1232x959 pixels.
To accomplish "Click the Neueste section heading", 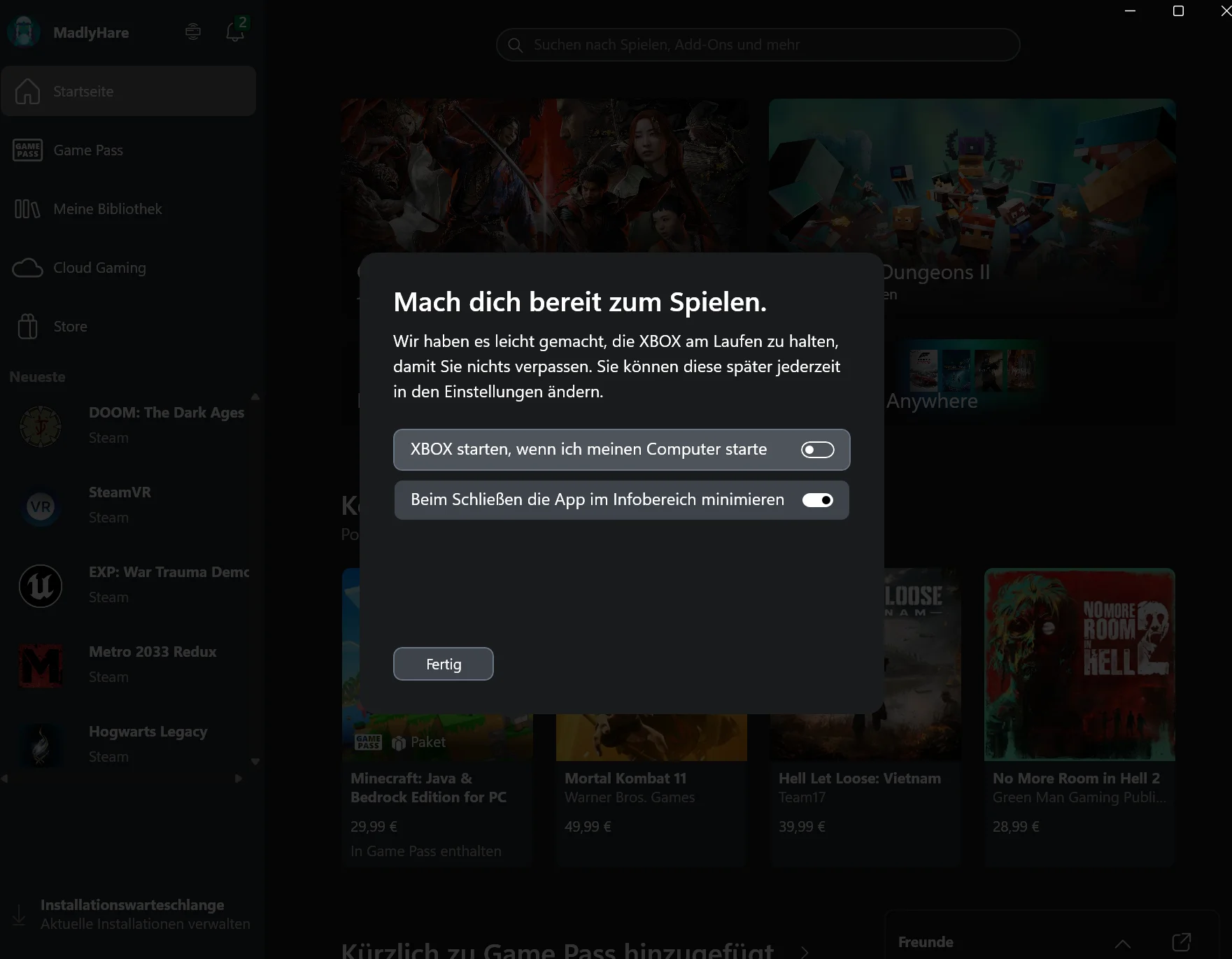I will pyautogui.click(x=37, y=377).
